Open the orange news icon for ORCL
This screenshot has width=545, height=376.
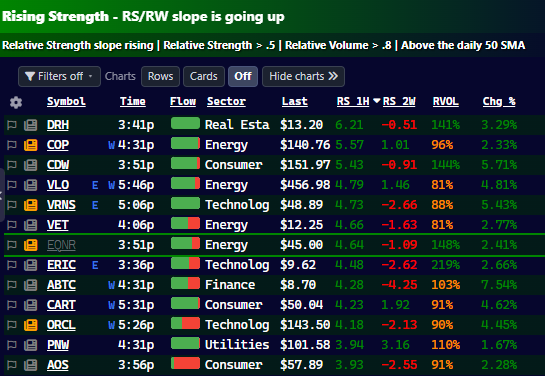(31, 325)
